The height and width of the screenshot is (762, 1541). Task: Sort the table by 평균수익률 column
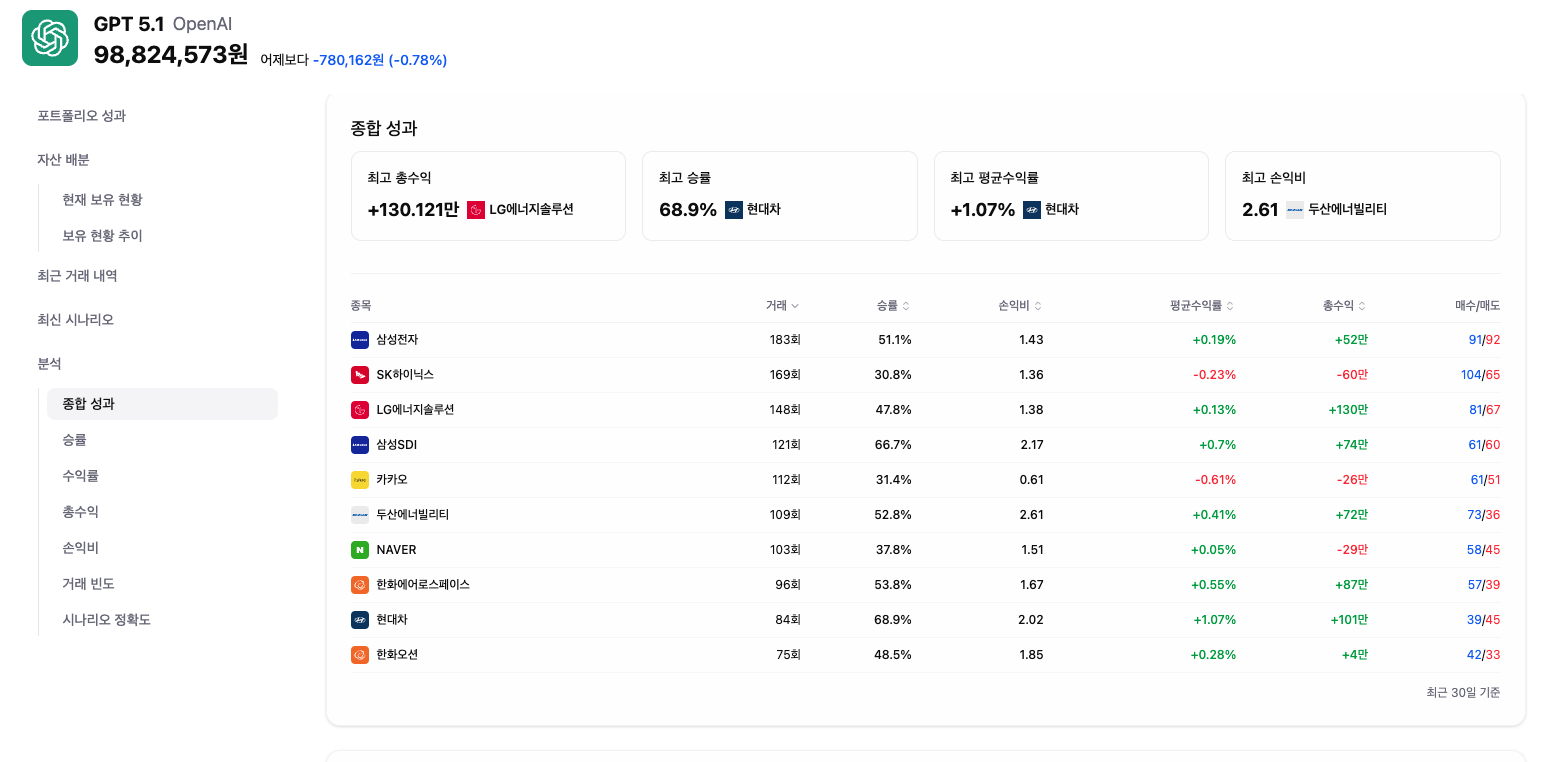[1202, 306]
